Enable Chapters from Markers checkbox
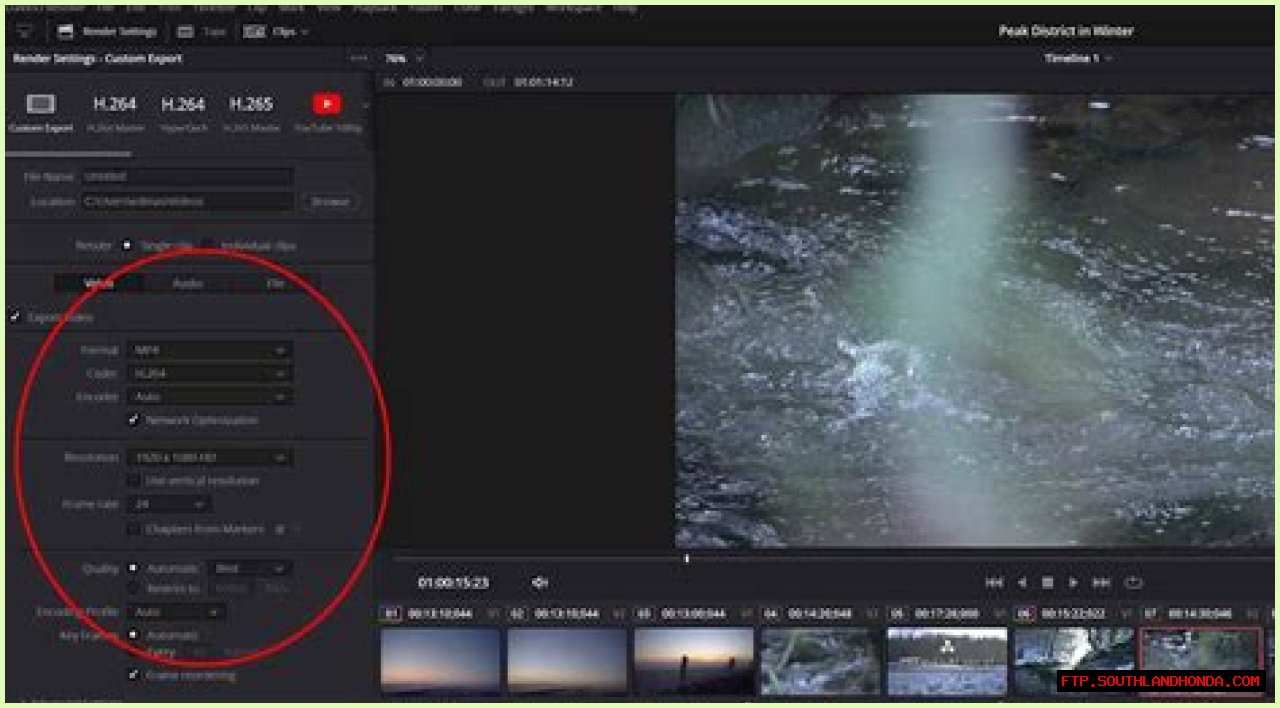This screenshot has height=708, width=1280. tap(133, 529)
